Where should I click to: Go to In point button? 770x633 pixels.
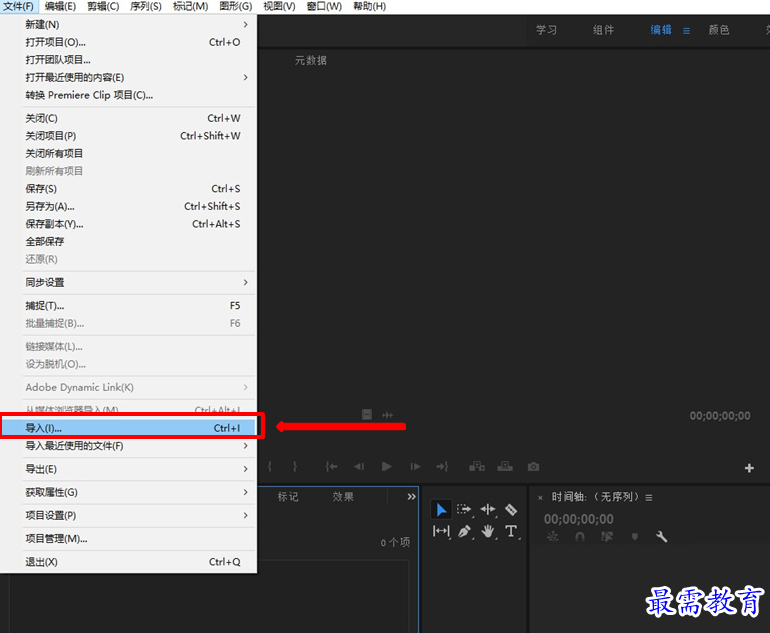coord(331,467)
